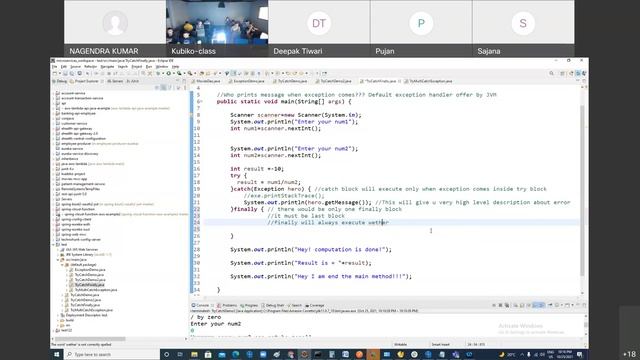Click the Save All toolbar icon
Screen dimensions: 640x360
point(72,73)
